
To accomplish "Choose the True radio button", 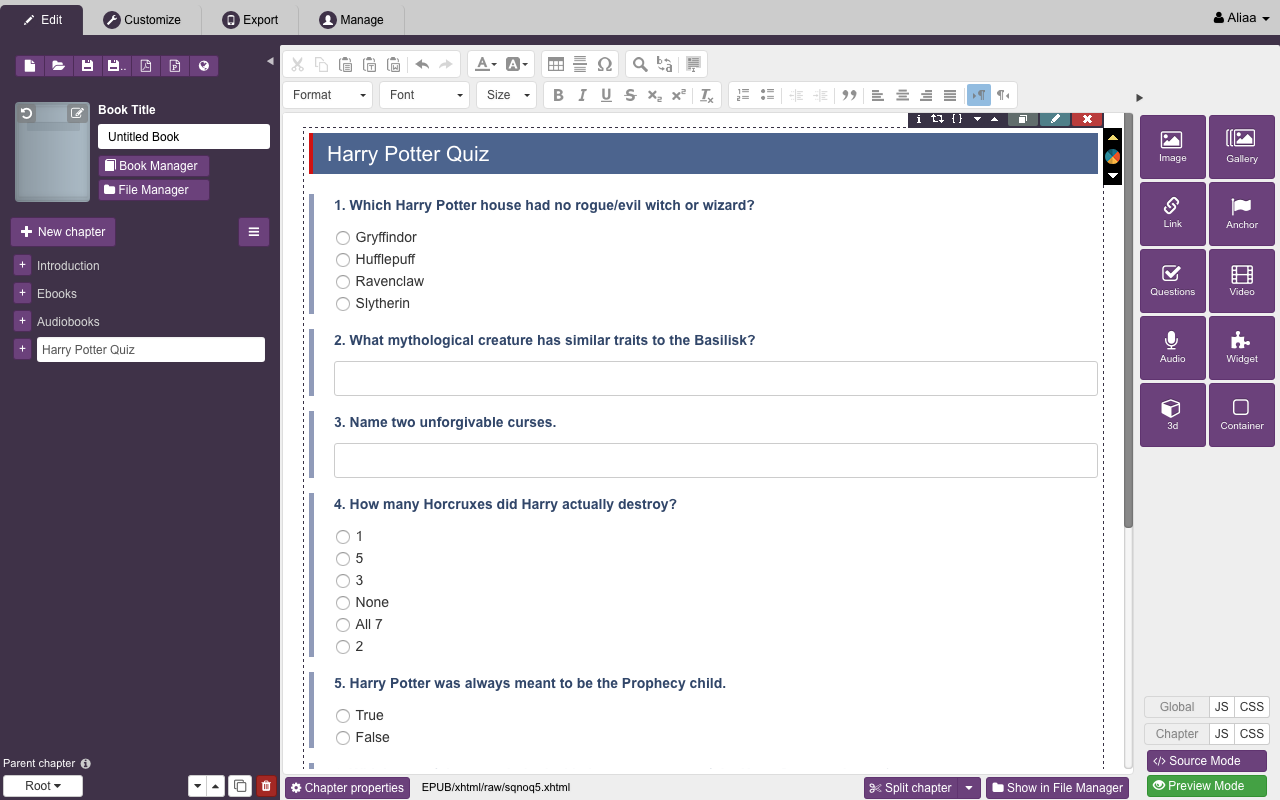I will pyautogui.click(x=343, y=716).
